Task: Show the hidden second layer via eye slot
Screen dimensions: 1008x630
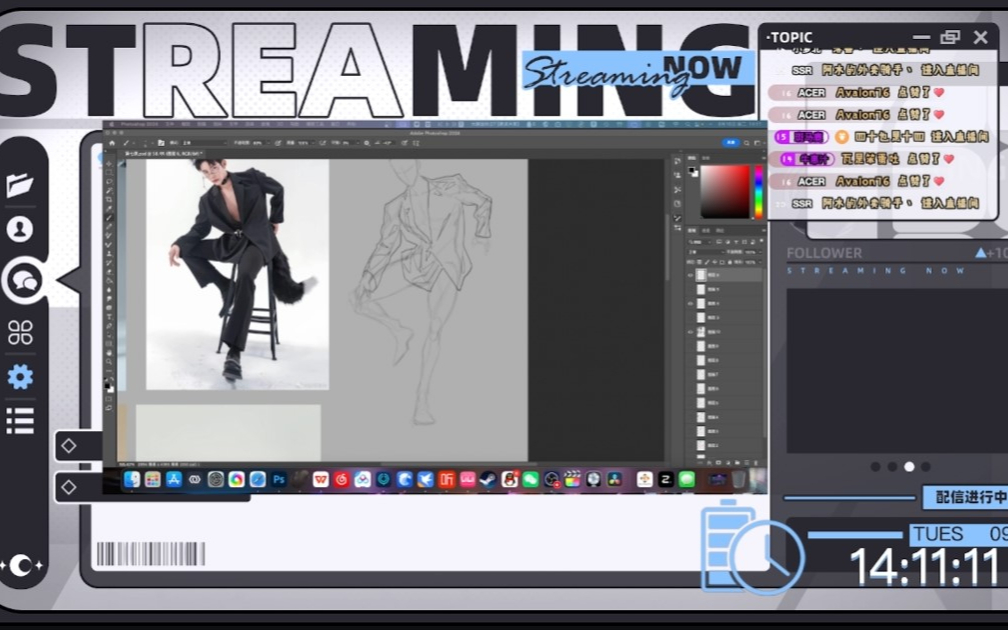Action: 690,289
